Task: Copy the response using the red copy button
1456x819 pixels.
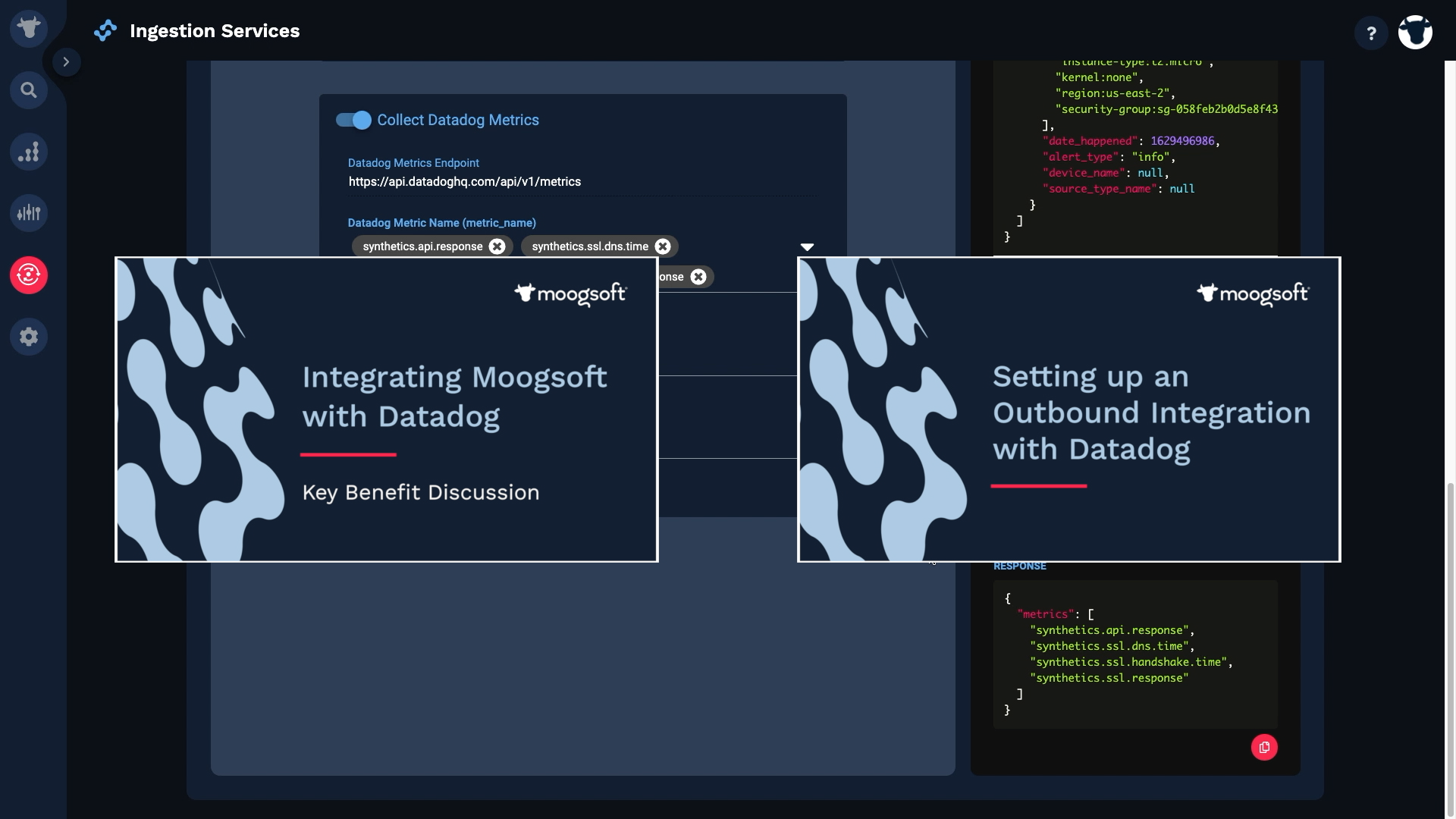Action: pyautogui.click(x=1264, y=748)
